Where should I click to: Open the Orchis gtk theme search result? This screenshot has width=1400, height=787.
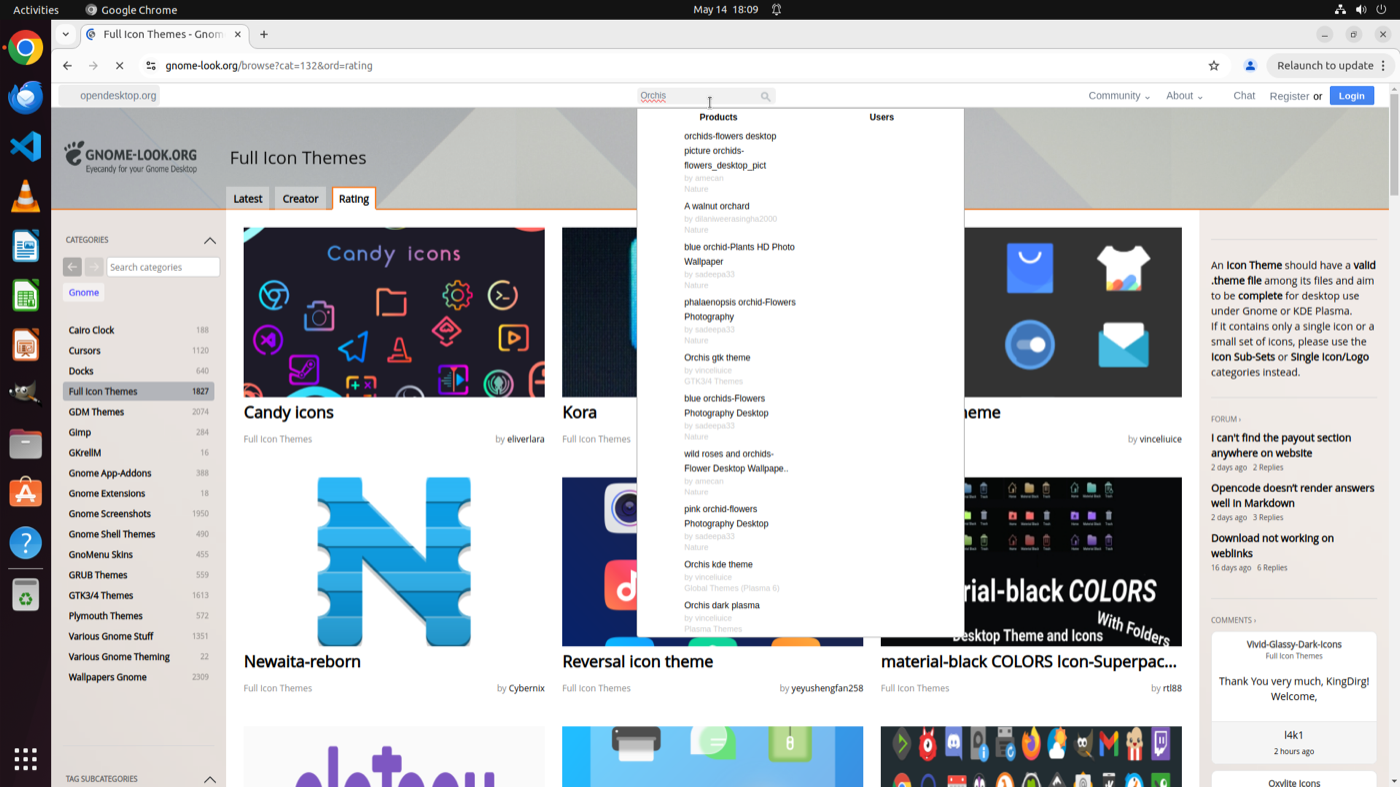pos(717,358)
